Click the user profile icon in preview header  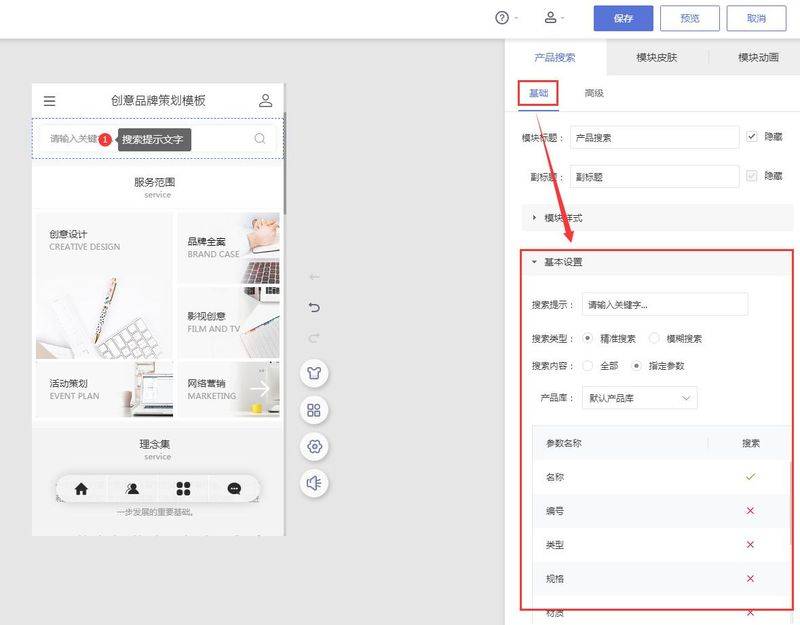265,100
